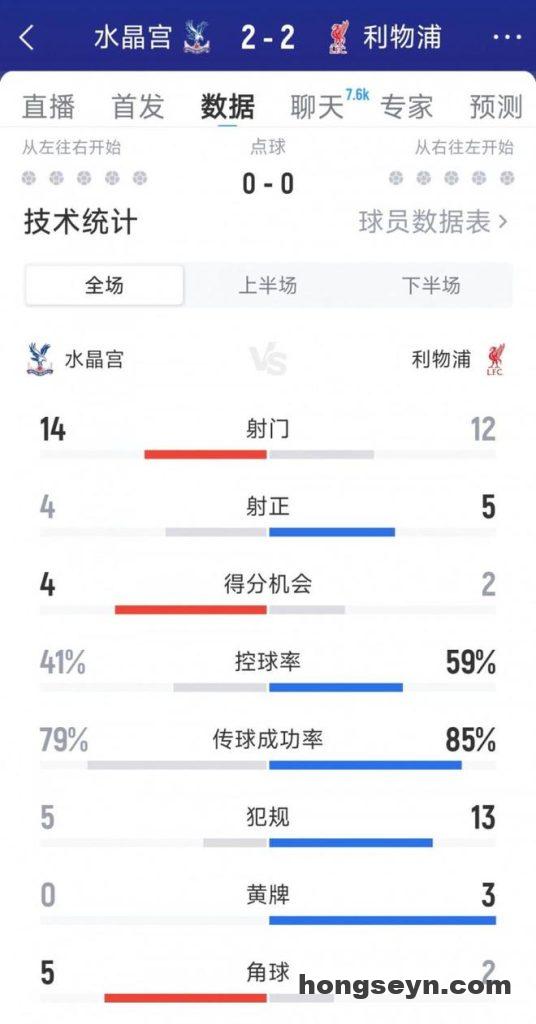The height and width of the screenshot is (1024, 536).
Task: Switch stats to 下半场 second half
Action: click(431, 285)
